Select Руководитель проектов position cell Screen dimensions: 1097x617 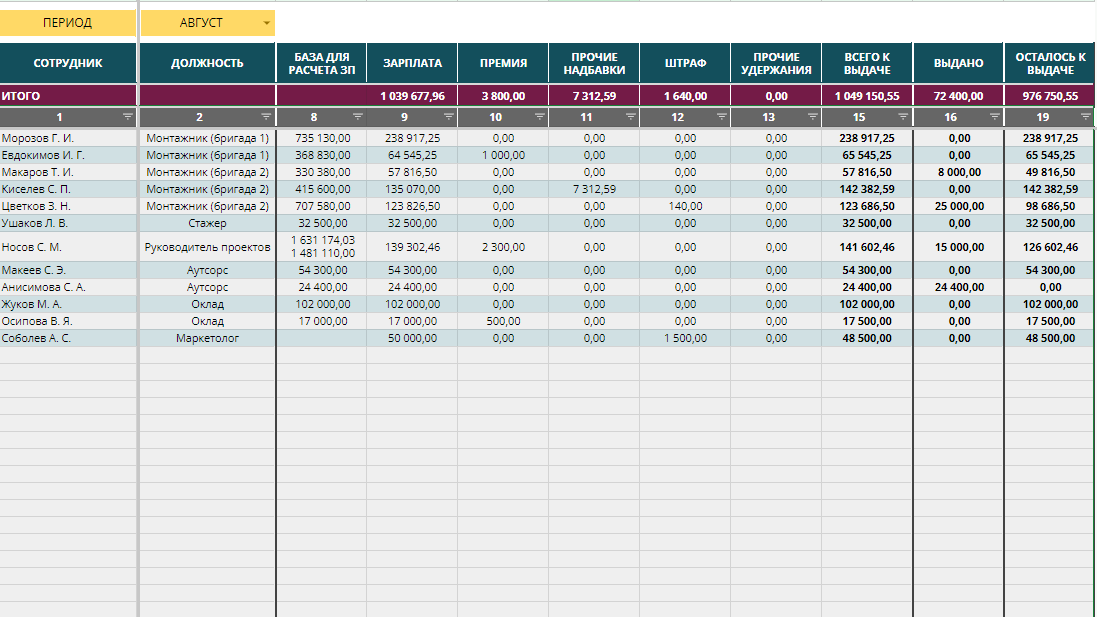[208, 247]
